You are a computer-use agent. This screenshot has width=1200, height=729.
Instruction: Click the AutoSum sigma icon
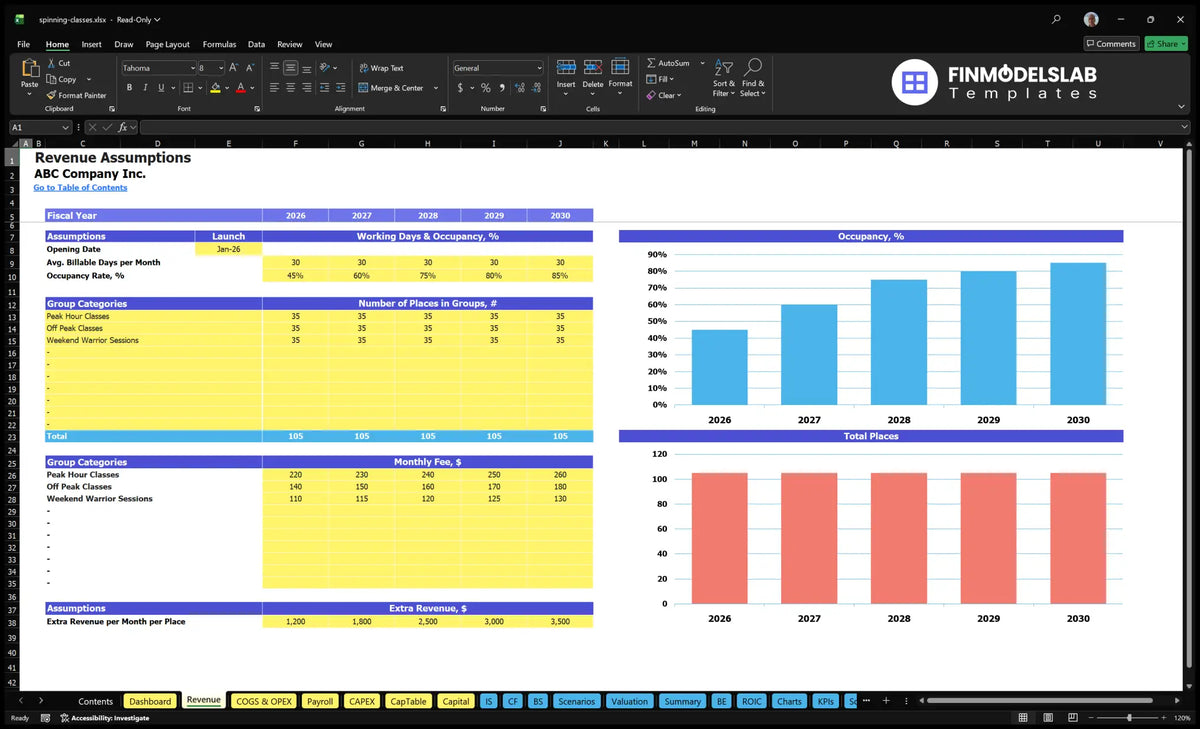pyautogui.click(x=651, y=63)
